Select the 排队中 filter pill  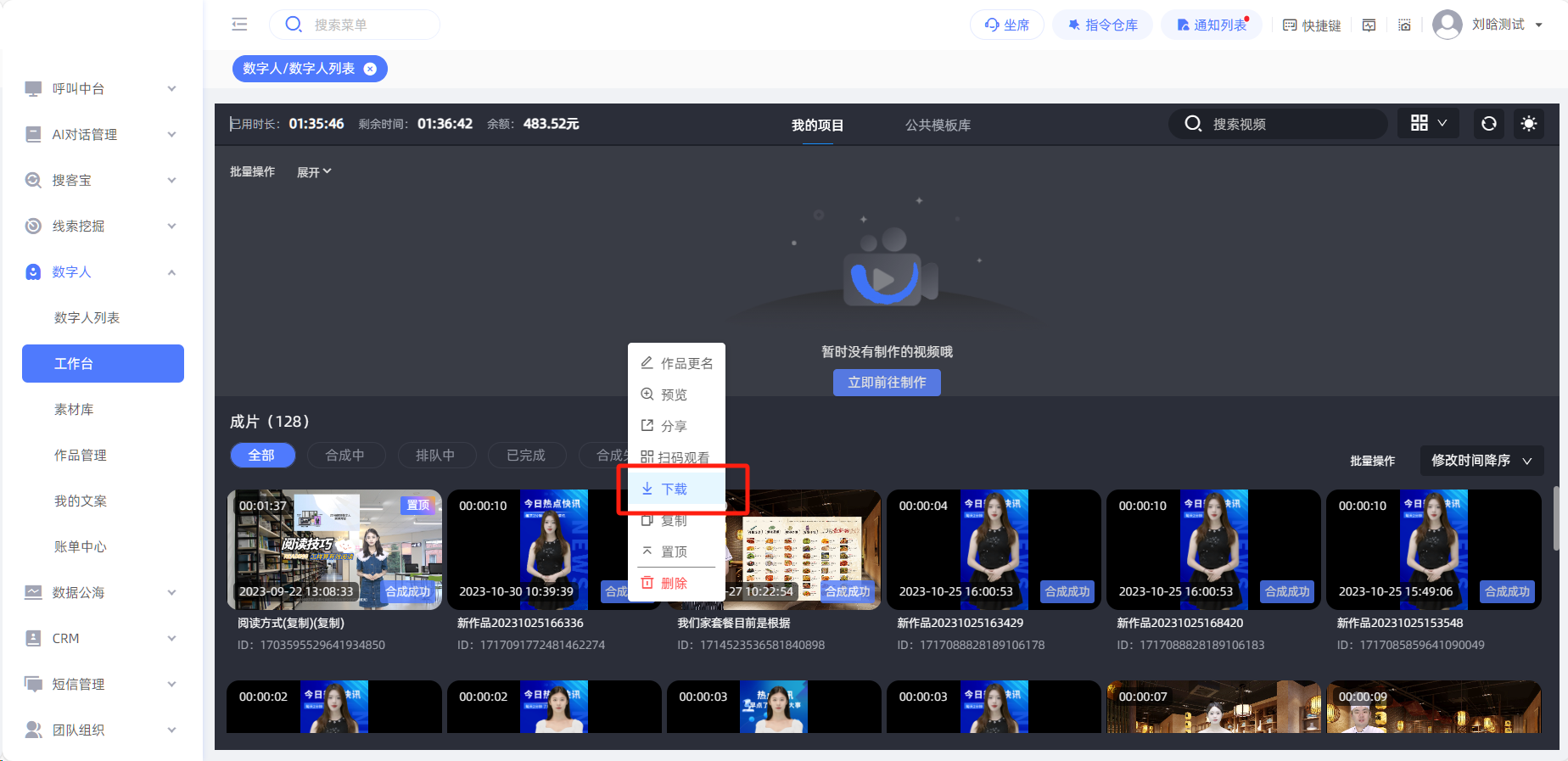435,456
